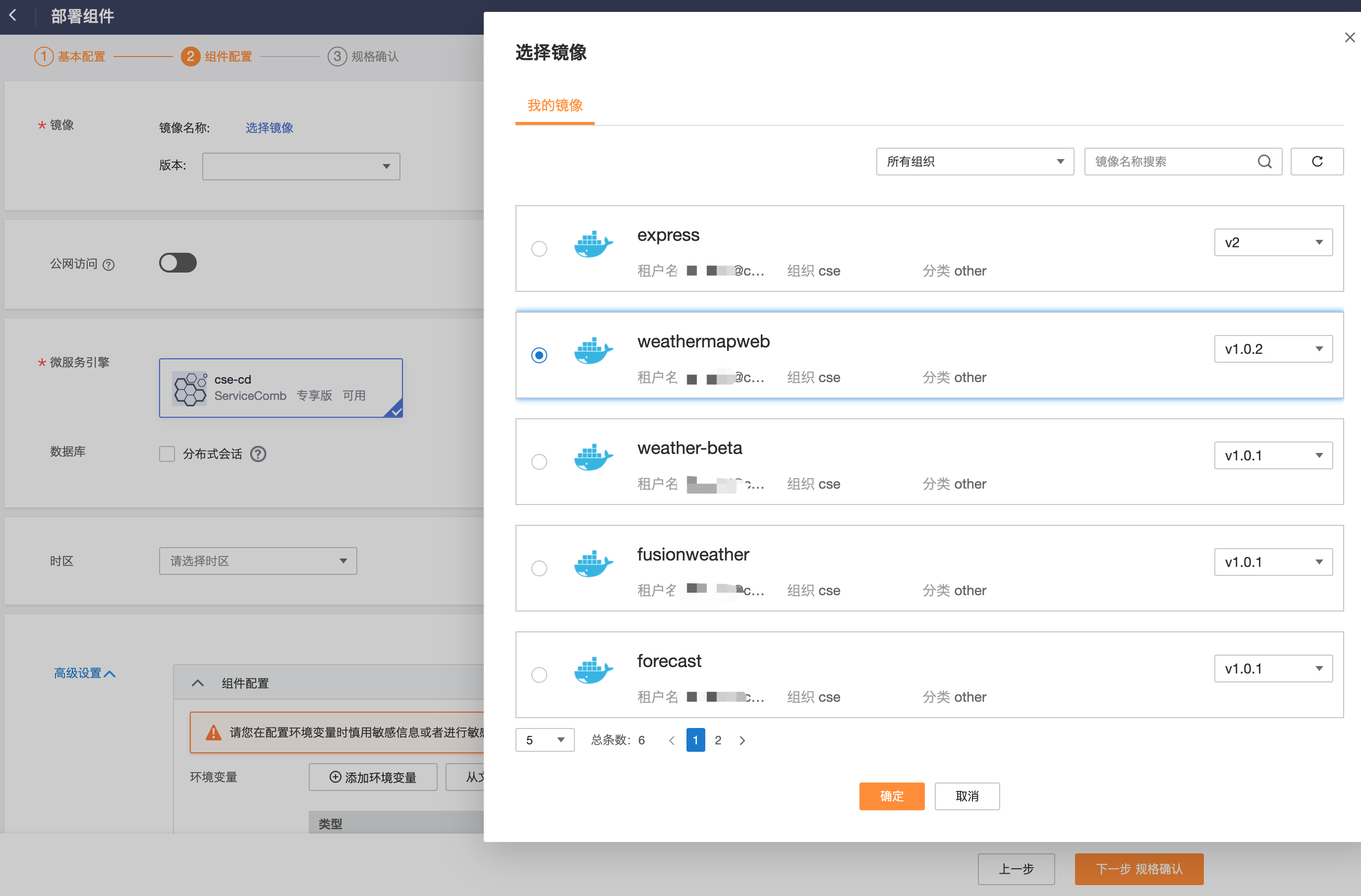Open the 所有组织 organization dropdown
This screenshot has width=1361, height=896.
pyautogui.click(x=974, y=162)
